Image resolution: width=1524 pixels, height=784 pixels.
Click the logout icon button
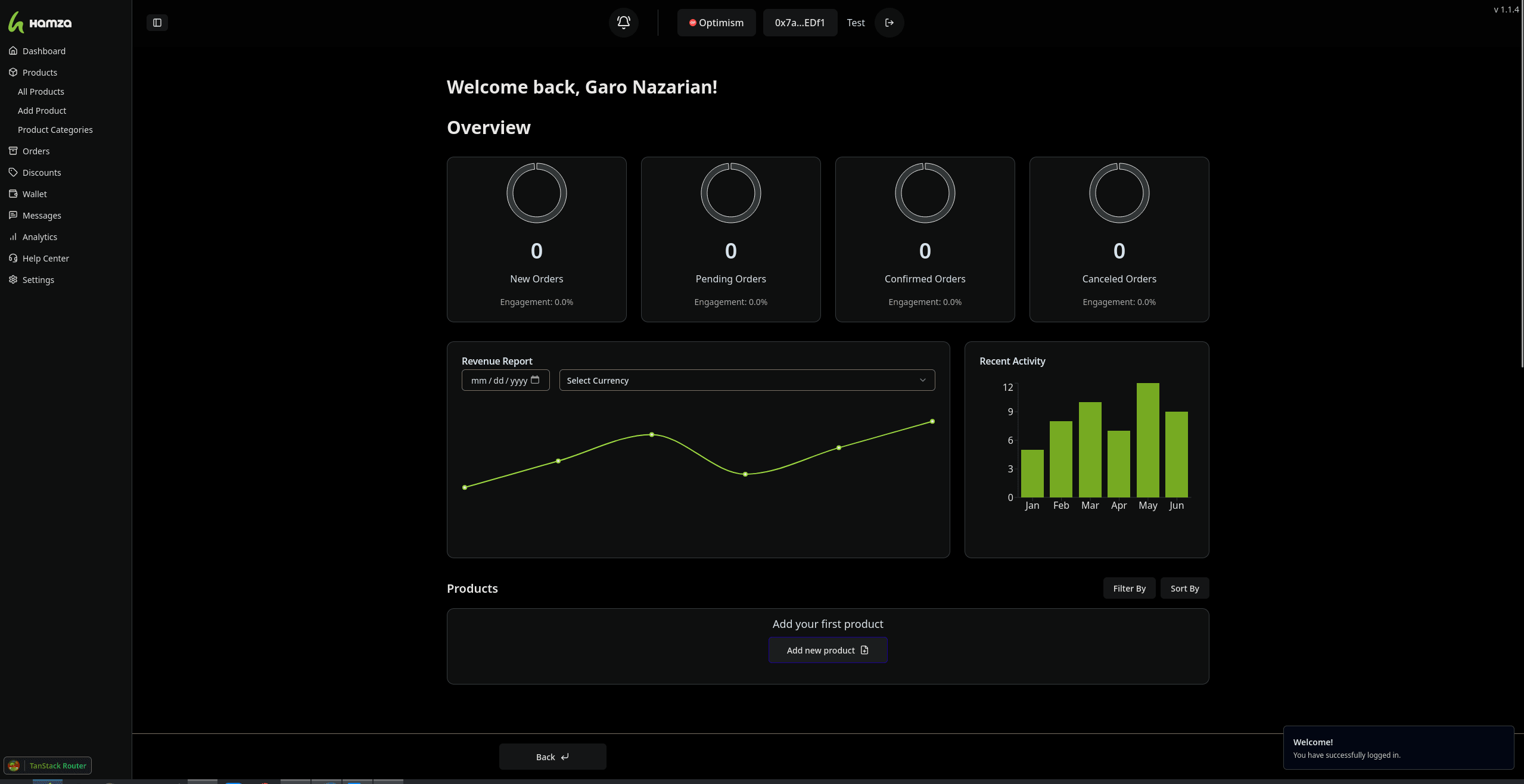pyautogui.click(x=889, y=23)
